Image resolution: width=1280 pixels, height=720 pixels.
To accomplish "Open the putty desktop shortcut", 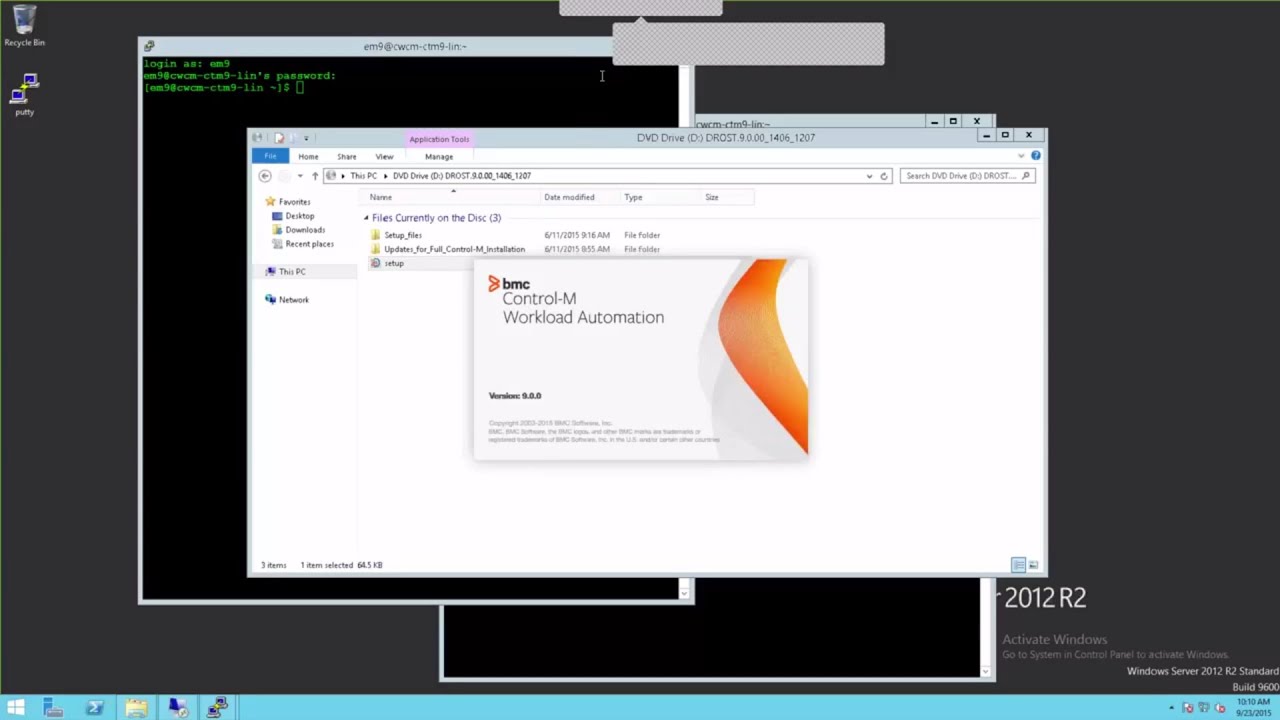I will (24, 95).
